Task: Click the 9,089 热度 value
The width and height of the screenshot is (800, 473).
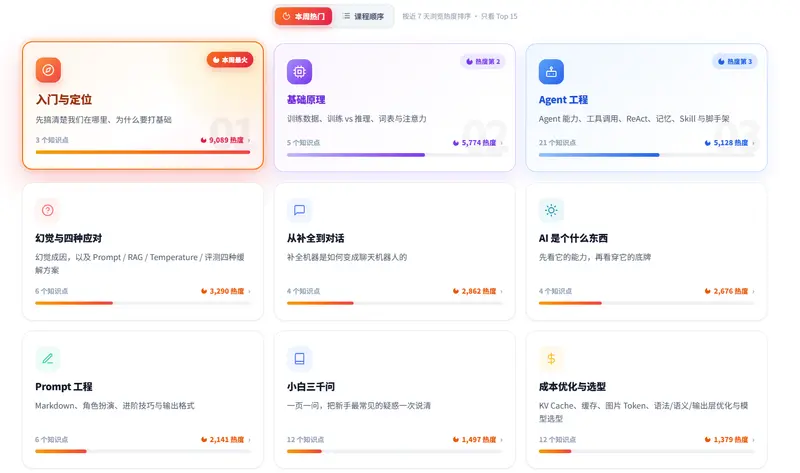Action: click(222, 140)
